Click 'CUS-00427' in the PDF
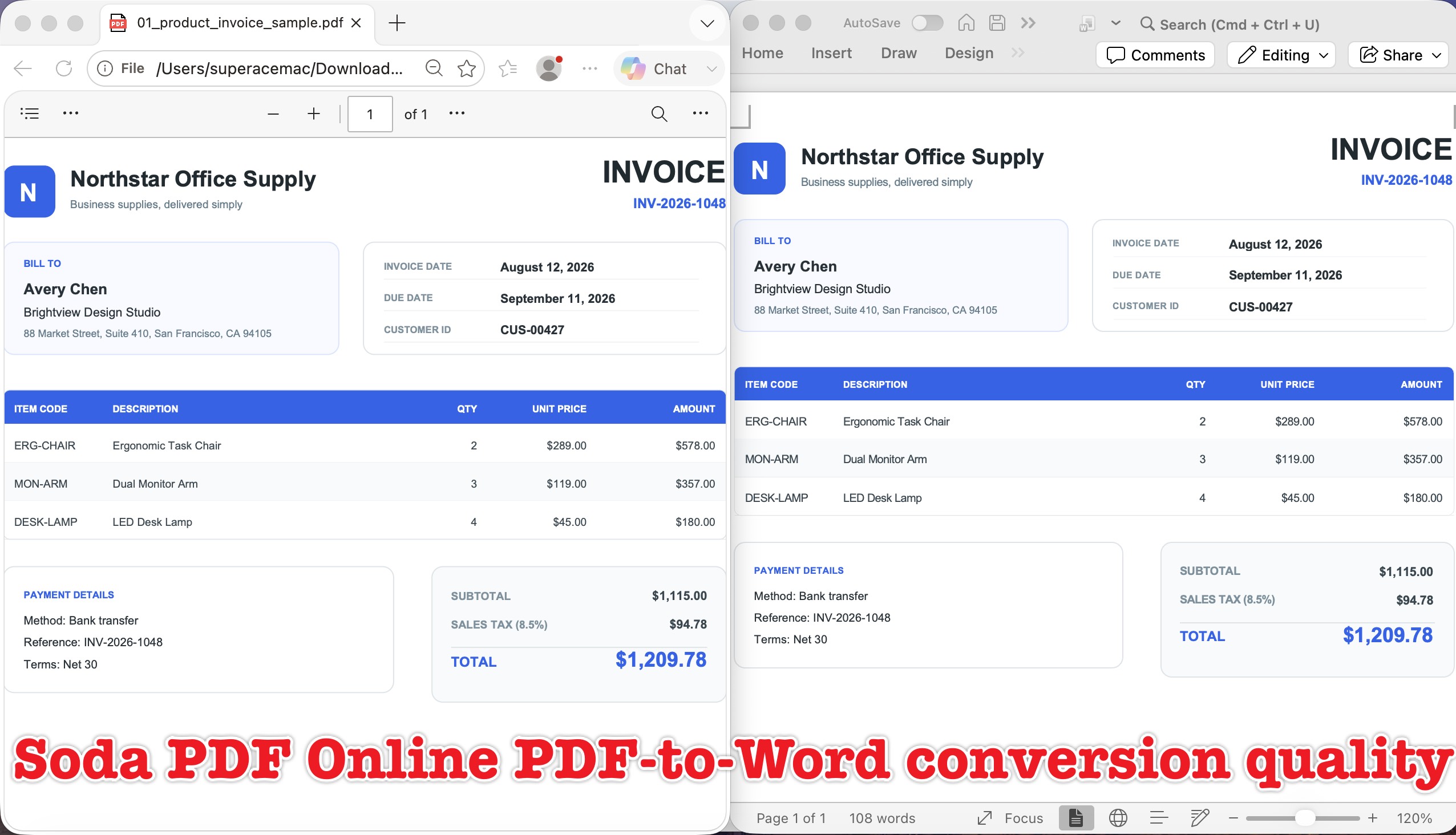1456x835 pixels. pos(532,330)
